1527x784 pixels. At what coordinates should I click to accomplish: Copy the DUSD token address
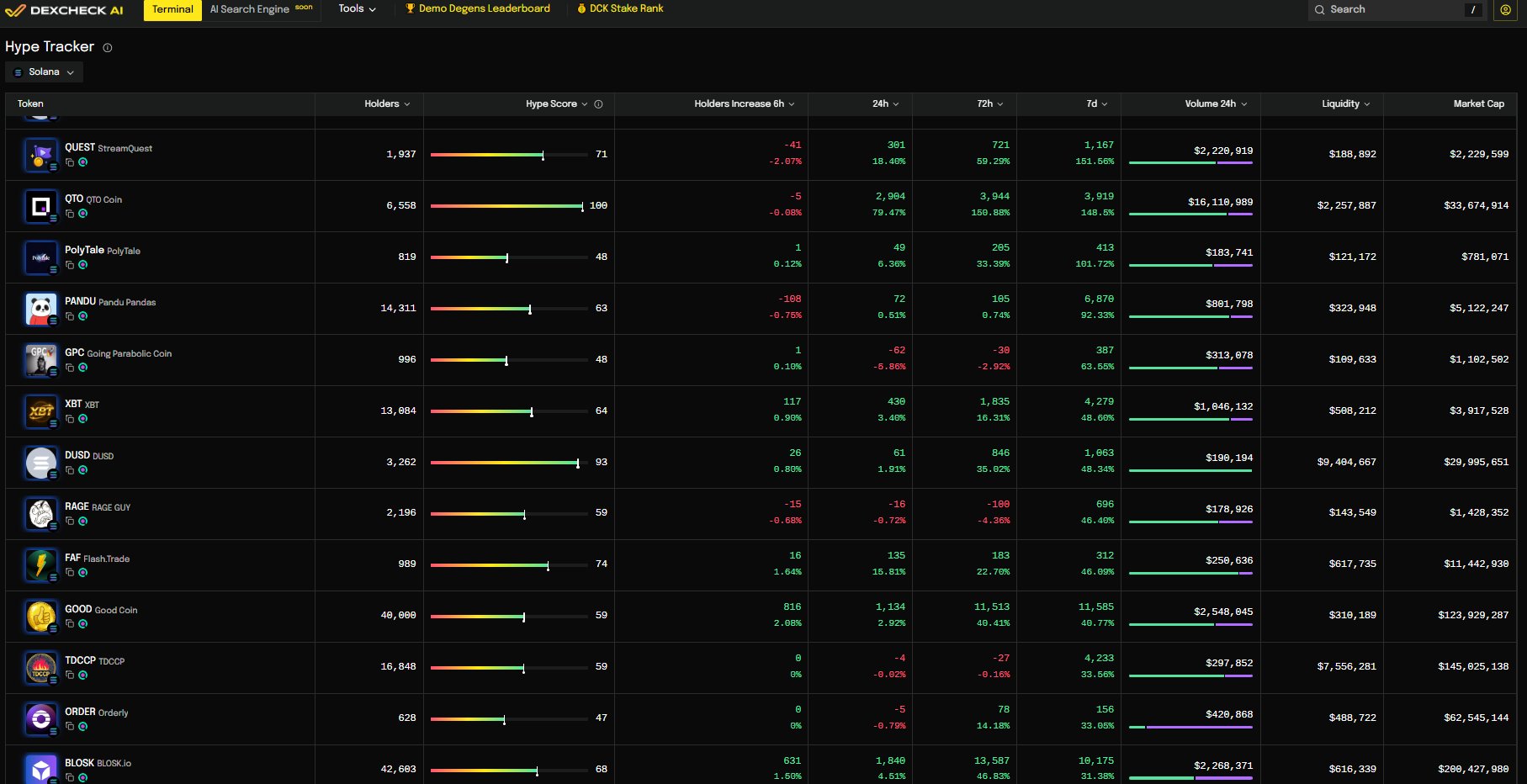coord(70,470)
